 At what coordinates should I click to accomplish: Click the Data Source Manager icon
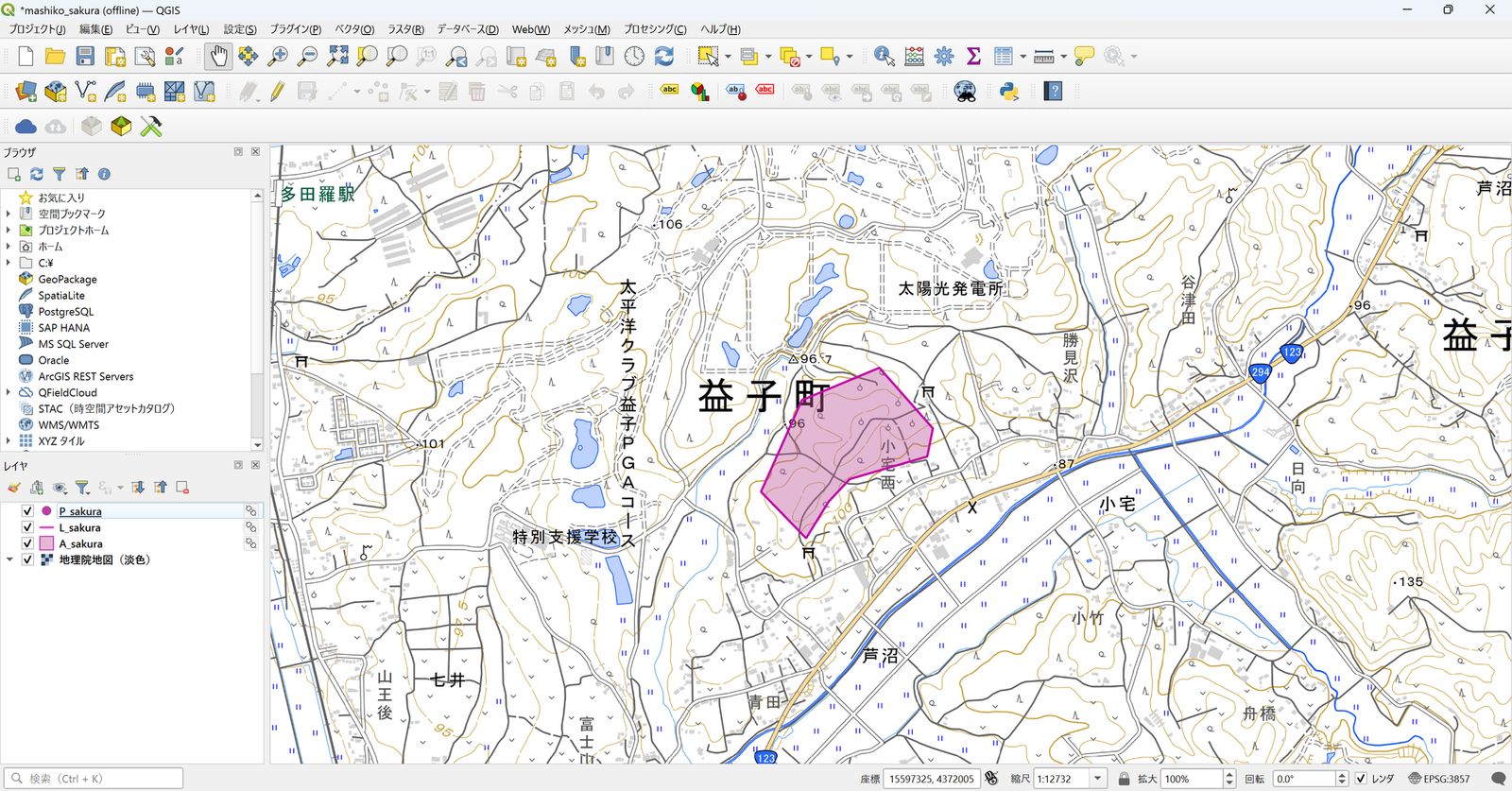pos(26,92)
